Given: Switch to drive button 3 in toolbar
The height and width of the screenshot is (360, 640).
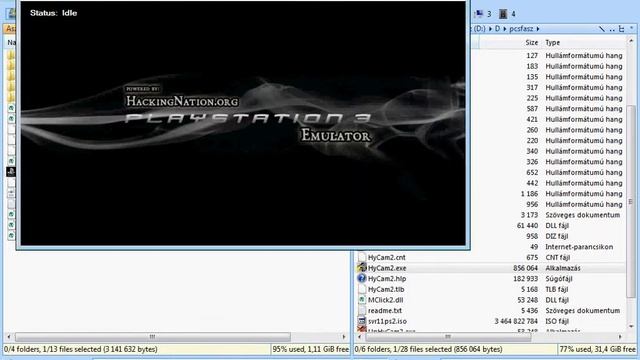Looking at the screenshot, I should click(x=483, y=14).
